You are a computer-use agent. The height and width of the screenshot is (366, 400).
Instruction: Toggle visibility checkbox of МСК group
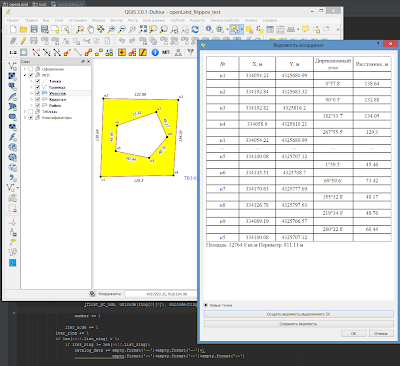tap(31, 75)
